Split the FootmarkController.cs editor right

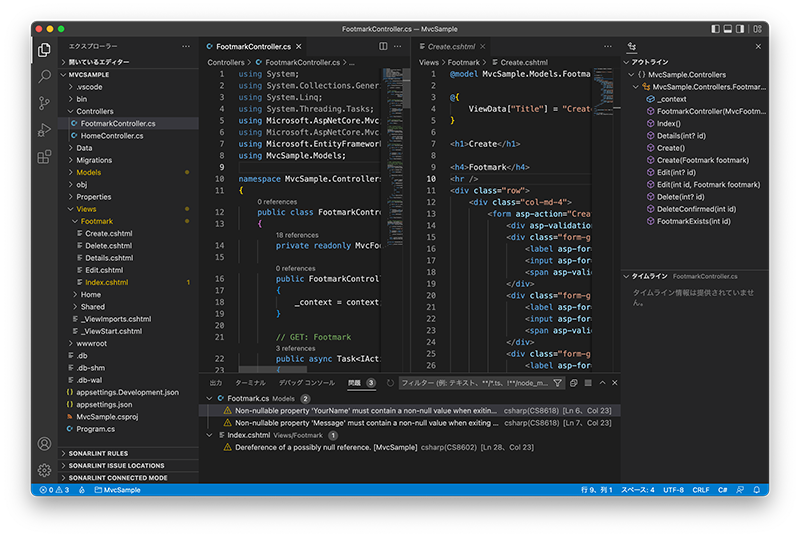(384, 46)
